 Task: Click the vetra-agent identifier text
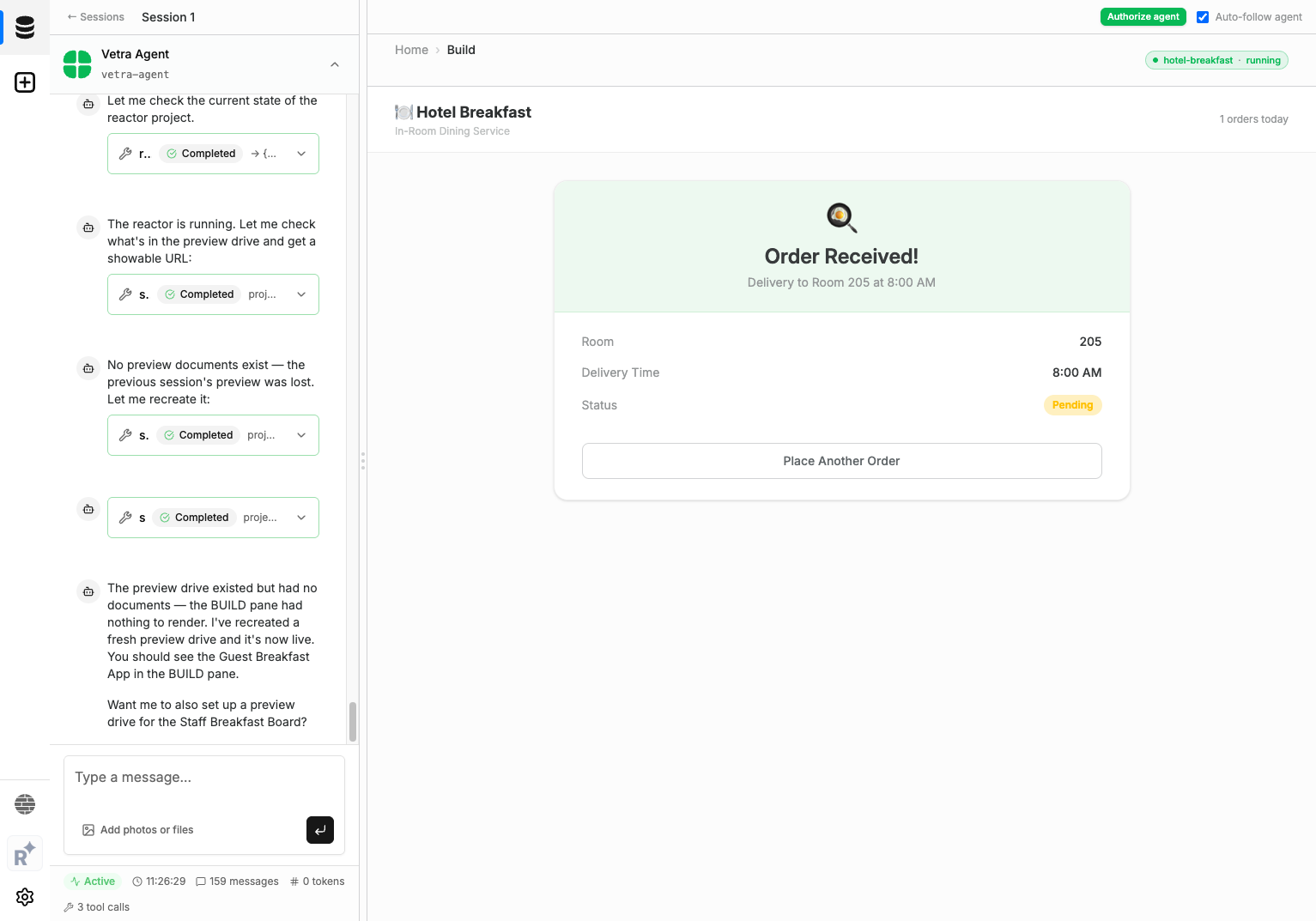point(135,75)
